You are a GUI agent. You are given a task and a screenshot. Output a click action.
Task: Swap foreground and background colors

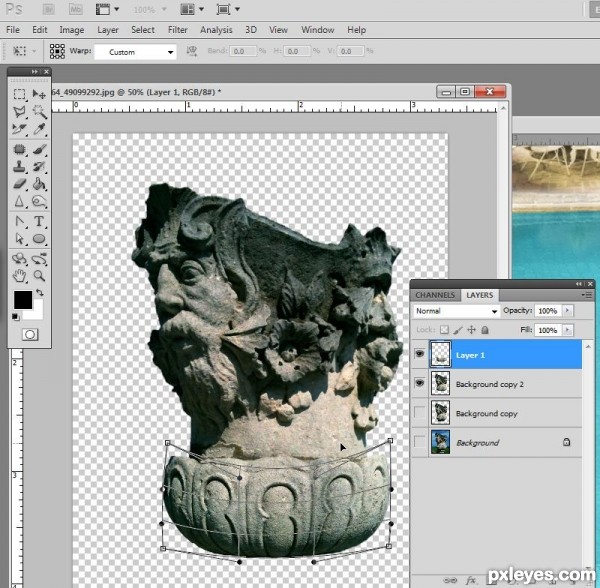[x=40, y=293]
